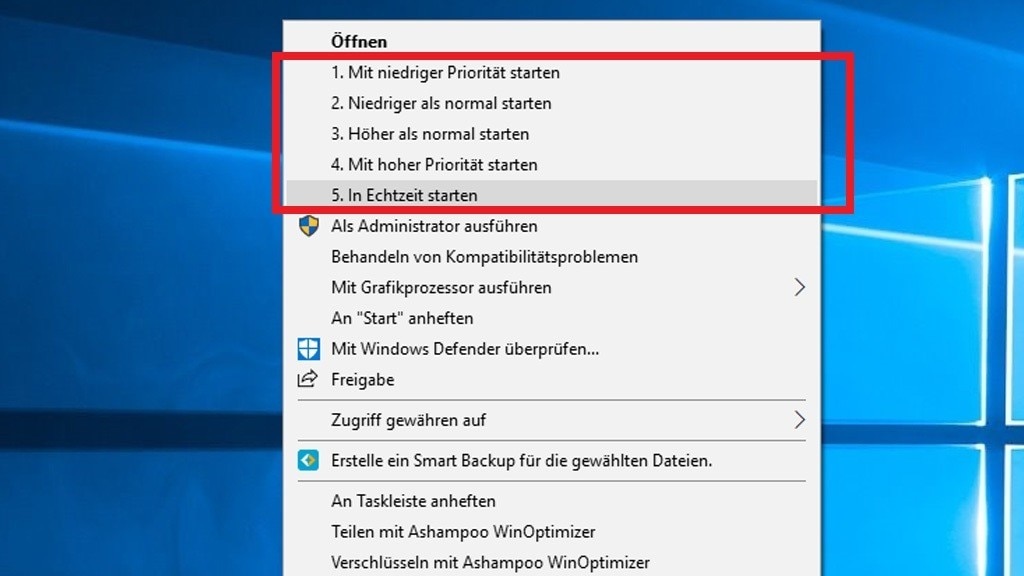Click the Freigabe share icon
1024x576 pixels.
(x=308, y=380)
